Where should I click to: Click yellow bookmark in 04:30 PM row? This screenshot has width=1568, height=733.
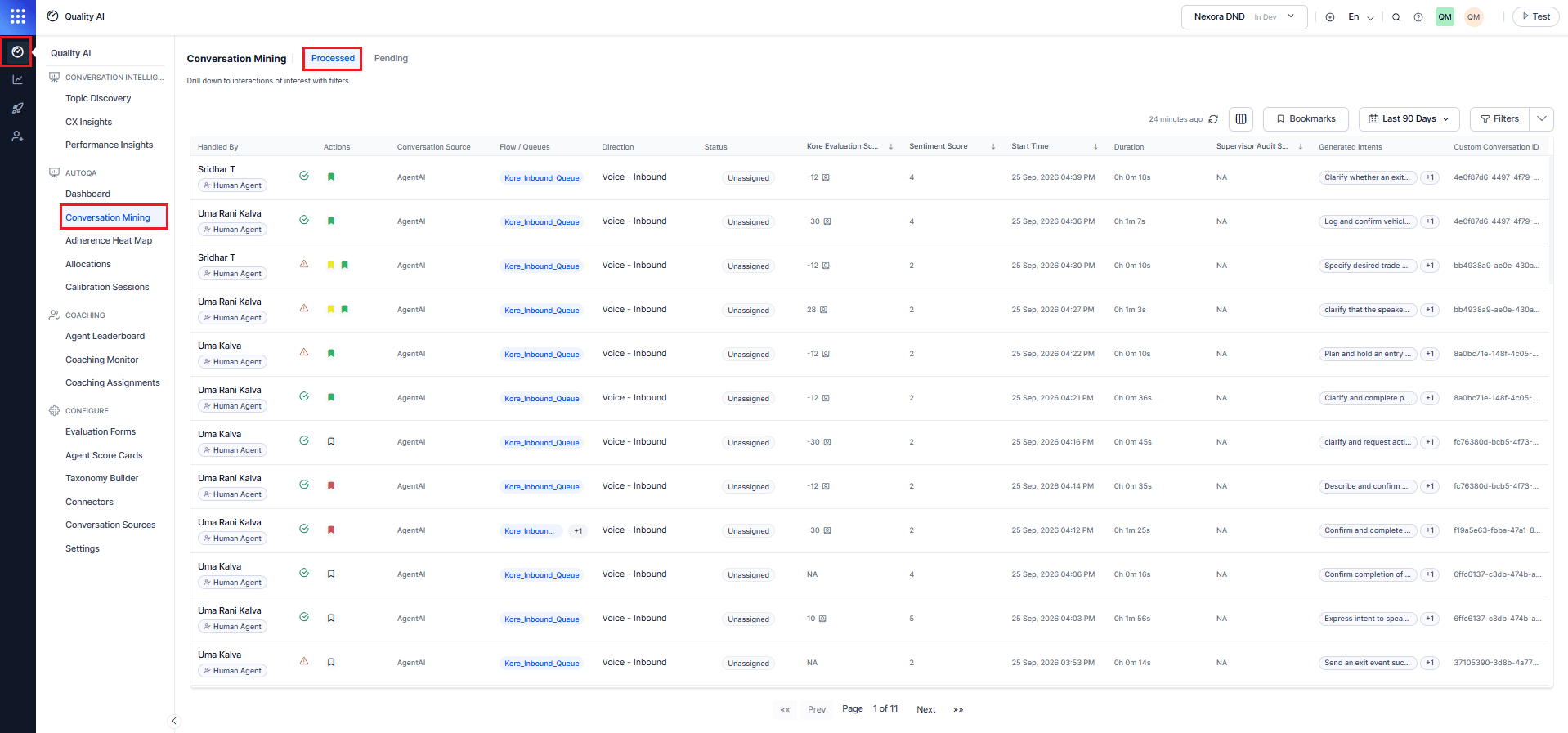331,265
